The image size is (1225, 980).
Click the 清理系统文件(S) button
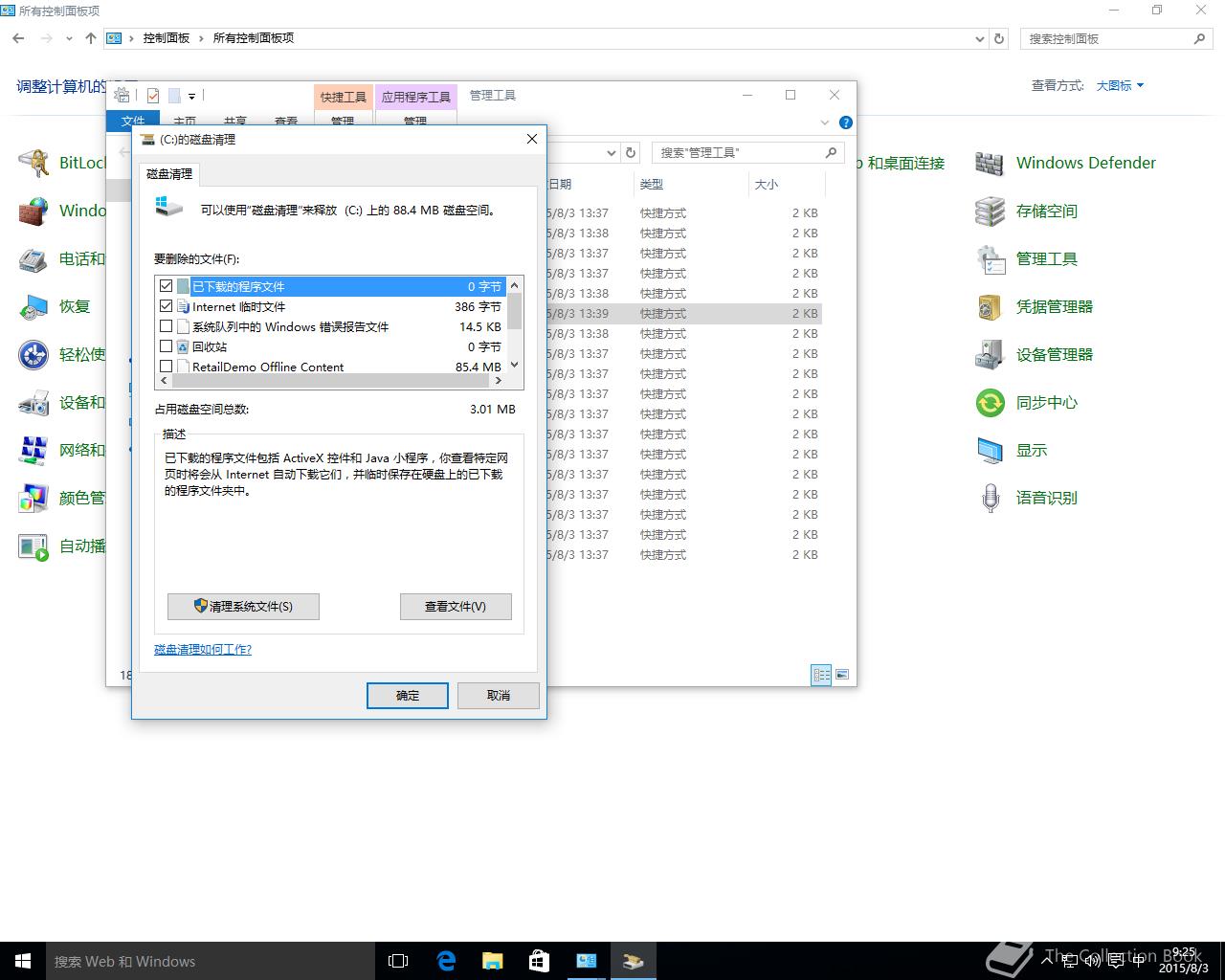tap(243, 607)
